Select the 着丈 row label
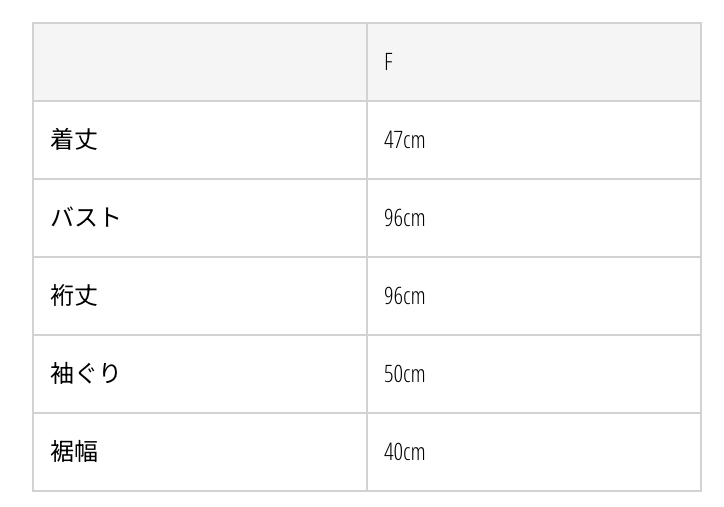The height and width of the screenshot is (507, 724). (75, 140)
